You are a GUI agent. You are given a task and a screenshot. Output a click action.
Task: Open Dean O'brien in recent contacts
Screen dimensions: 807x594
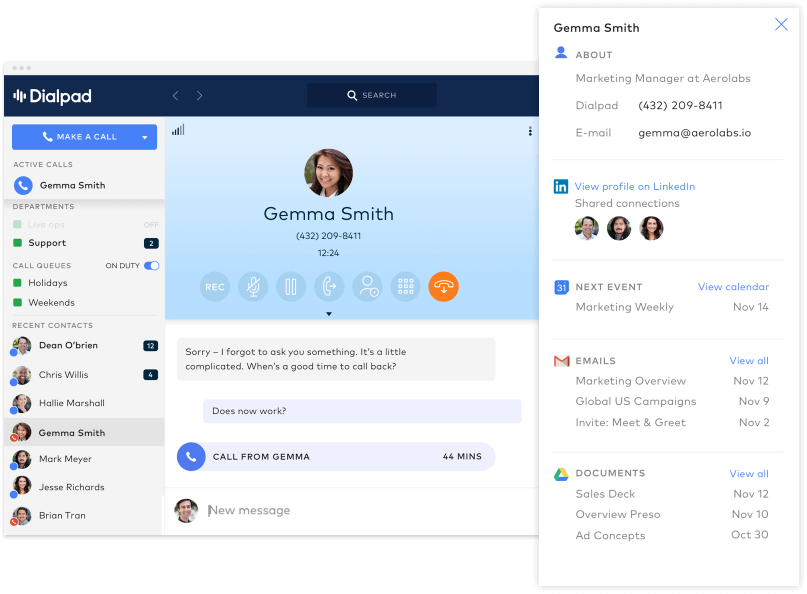click(x=84, y=345)
